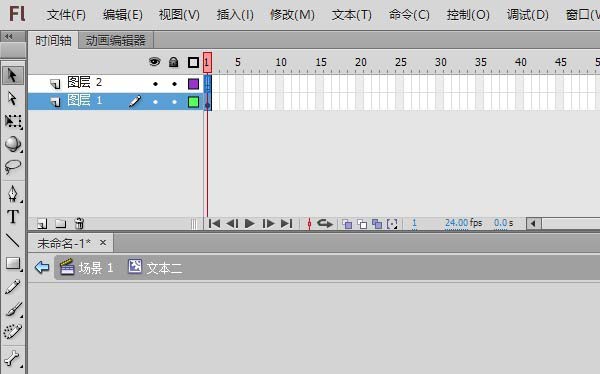The width and height of the screenshot is (600, 374).
Task: Open 视图(V) menu
Action: pyautogui.click(x=179, y=15)
